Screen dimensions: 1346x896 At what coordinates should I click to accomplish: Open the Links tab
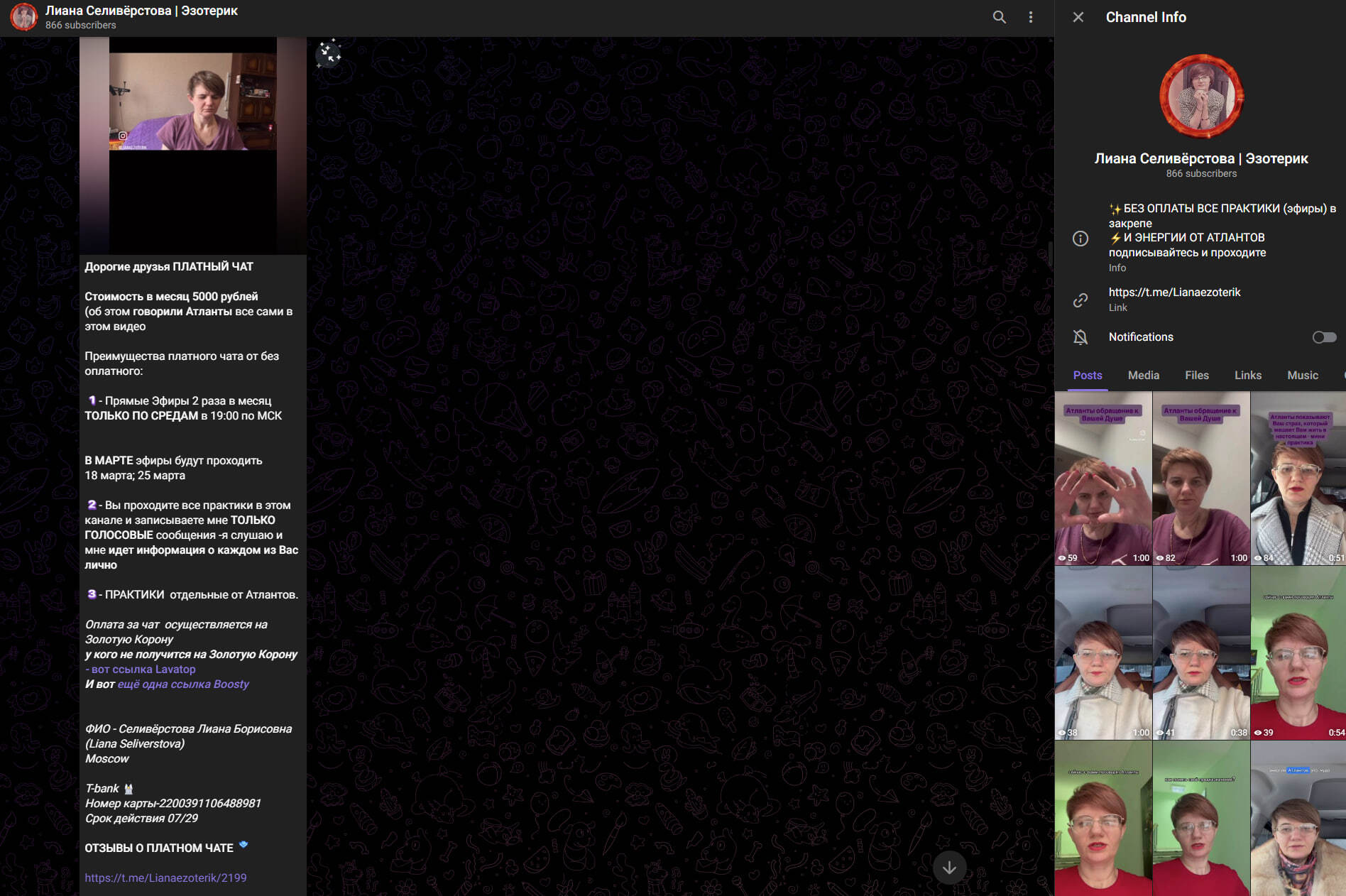pyautogui.click(x=1247, y=375)
